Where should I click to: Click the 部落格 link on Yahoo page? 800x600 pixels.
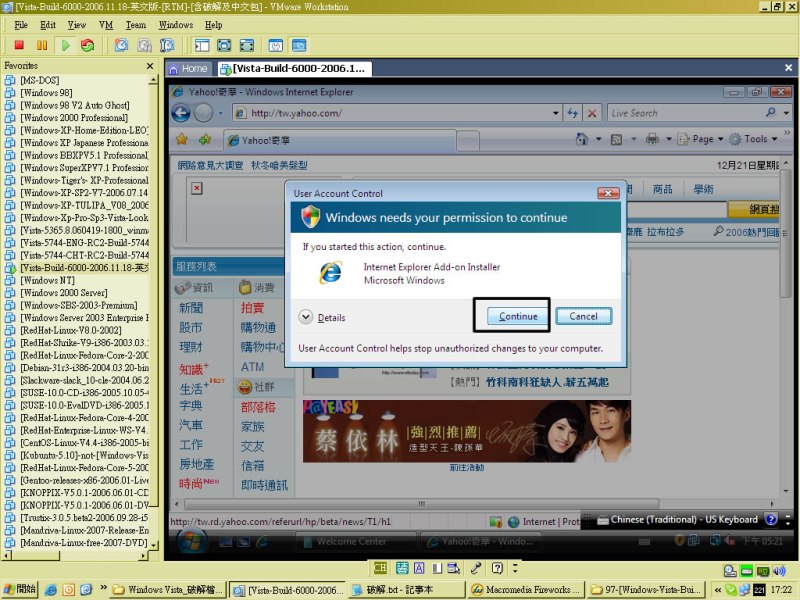click(258, 407)
